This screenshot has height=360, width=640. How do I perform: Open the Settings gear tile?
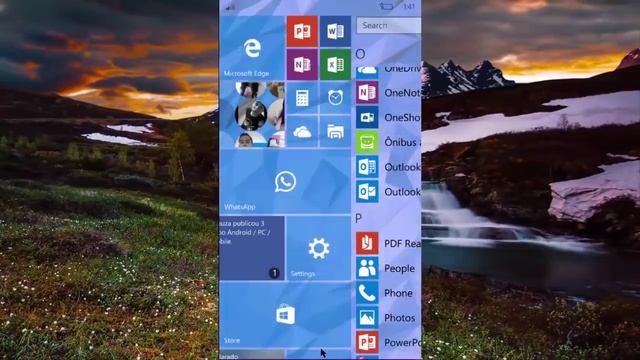tap(318, 248)
